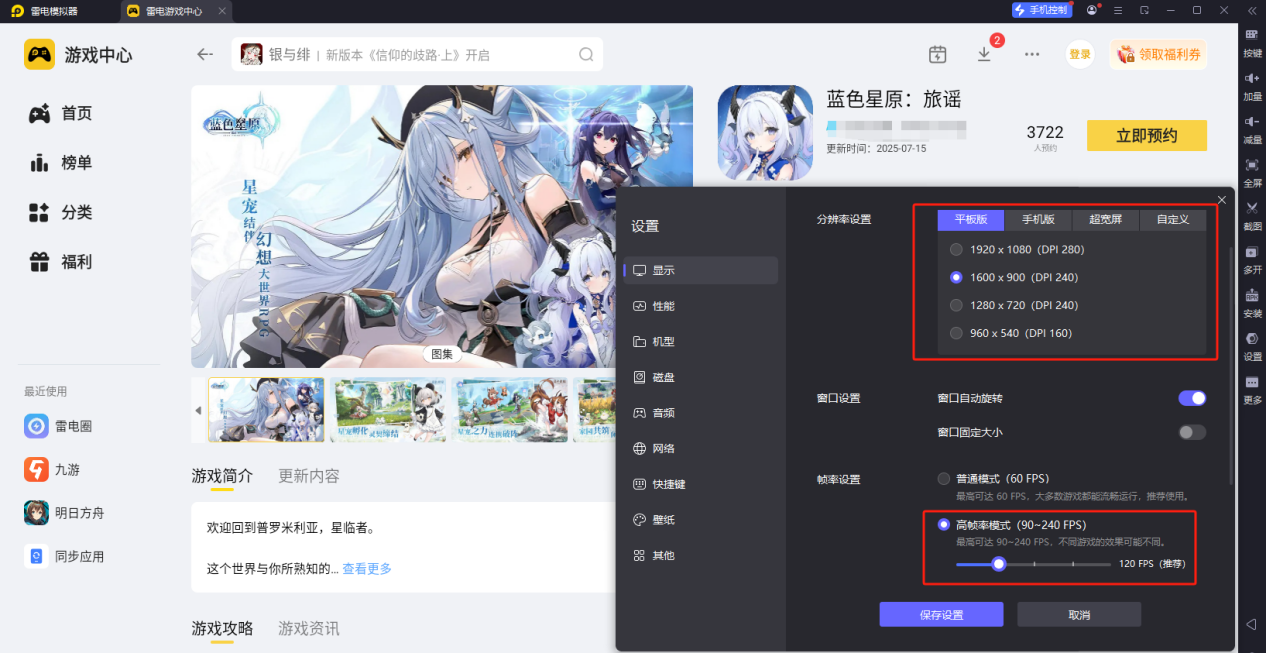This screenshot has width=1266, height=653.
Task: Open the user account icon in title bar
Action: 1092,10
